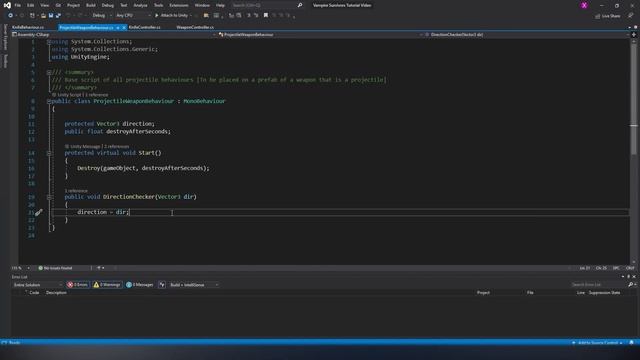Screen dimensions: 640x360
Task: Click the navigate backward toolbar icon
Action: 10,16
